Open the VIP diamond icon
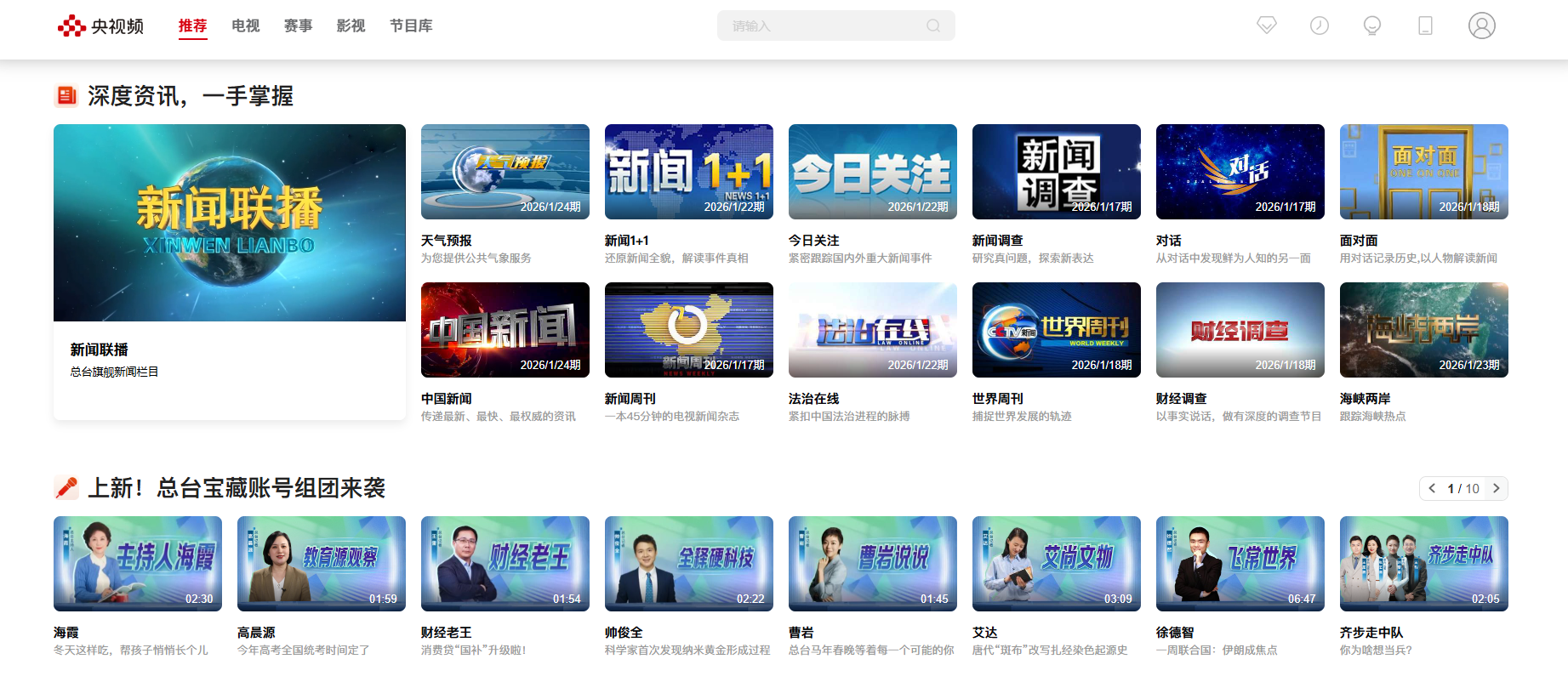 coord(1267,26)
